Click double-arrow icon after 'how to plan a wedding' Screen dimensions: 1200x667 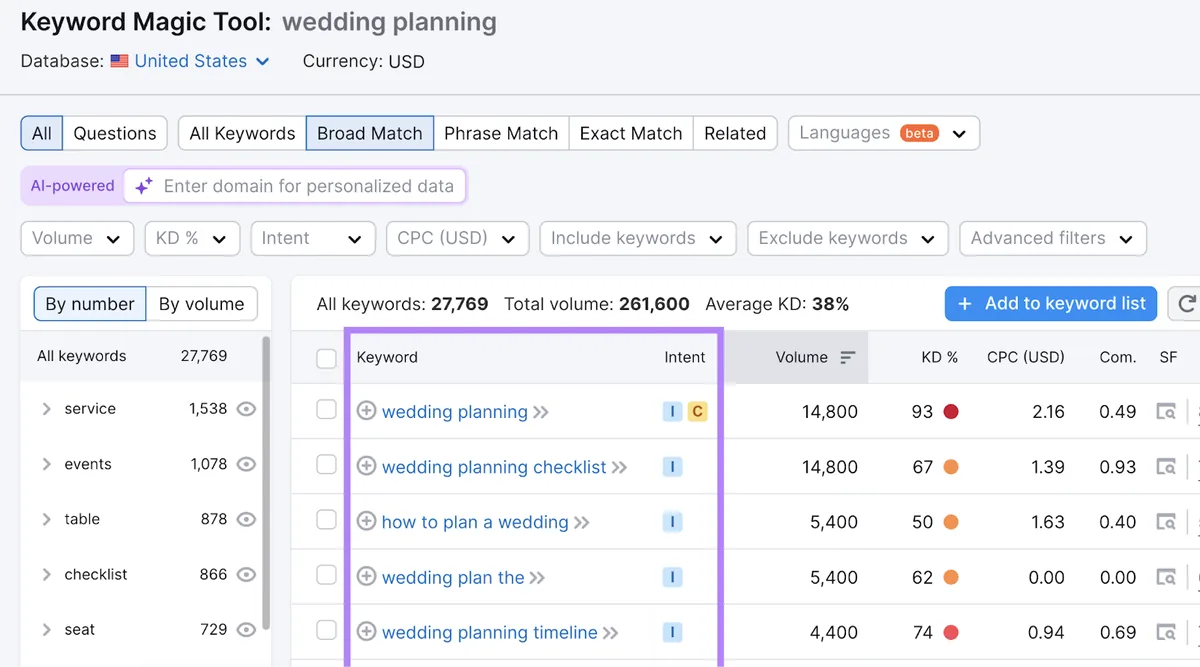pyautogui.click(x=582, y=522)
